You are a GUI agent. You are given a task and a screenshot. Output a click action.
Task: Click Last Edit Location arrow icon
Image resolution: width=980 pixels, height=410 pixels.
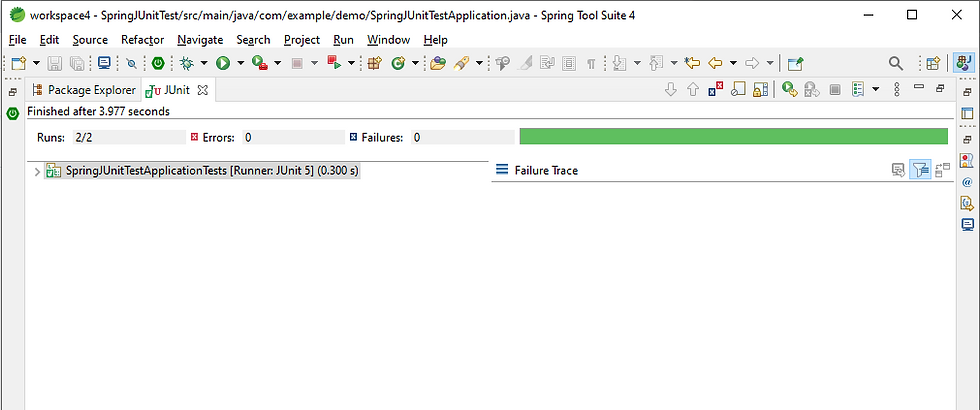click(692, 63)
